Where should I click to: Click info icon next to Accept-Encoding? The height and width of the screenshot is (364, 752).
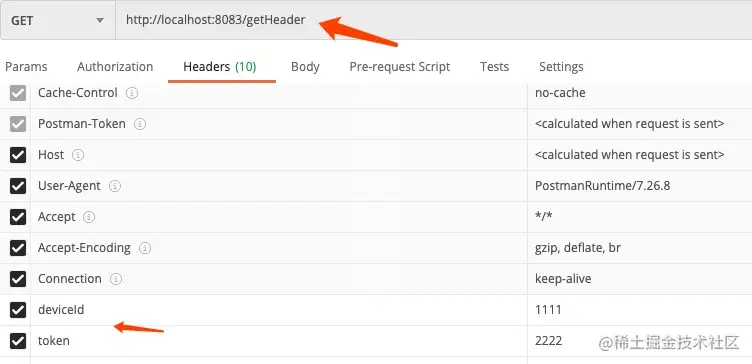pos(145,248)
